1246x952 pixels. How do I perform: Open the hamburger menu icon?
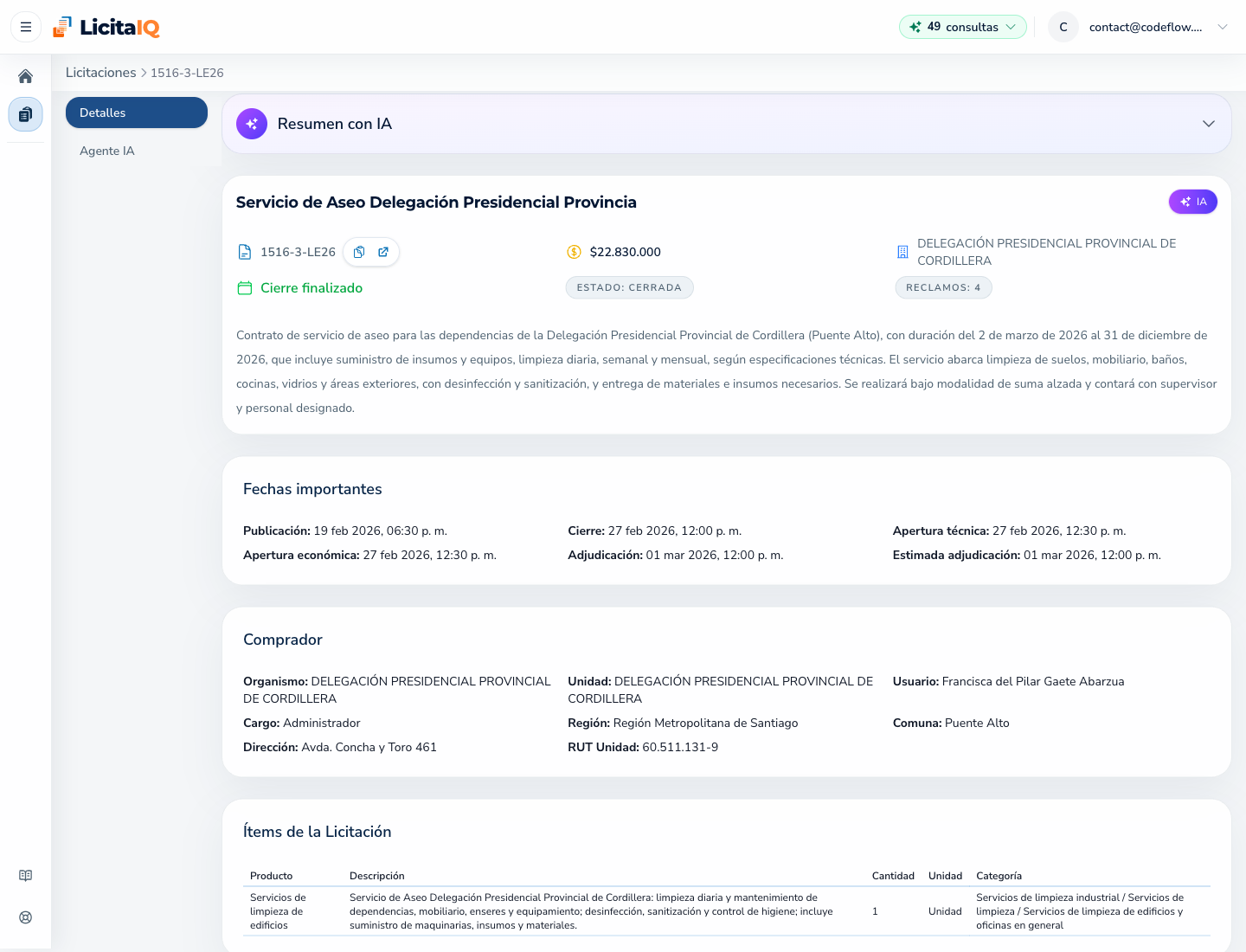(x=26, y=27)
